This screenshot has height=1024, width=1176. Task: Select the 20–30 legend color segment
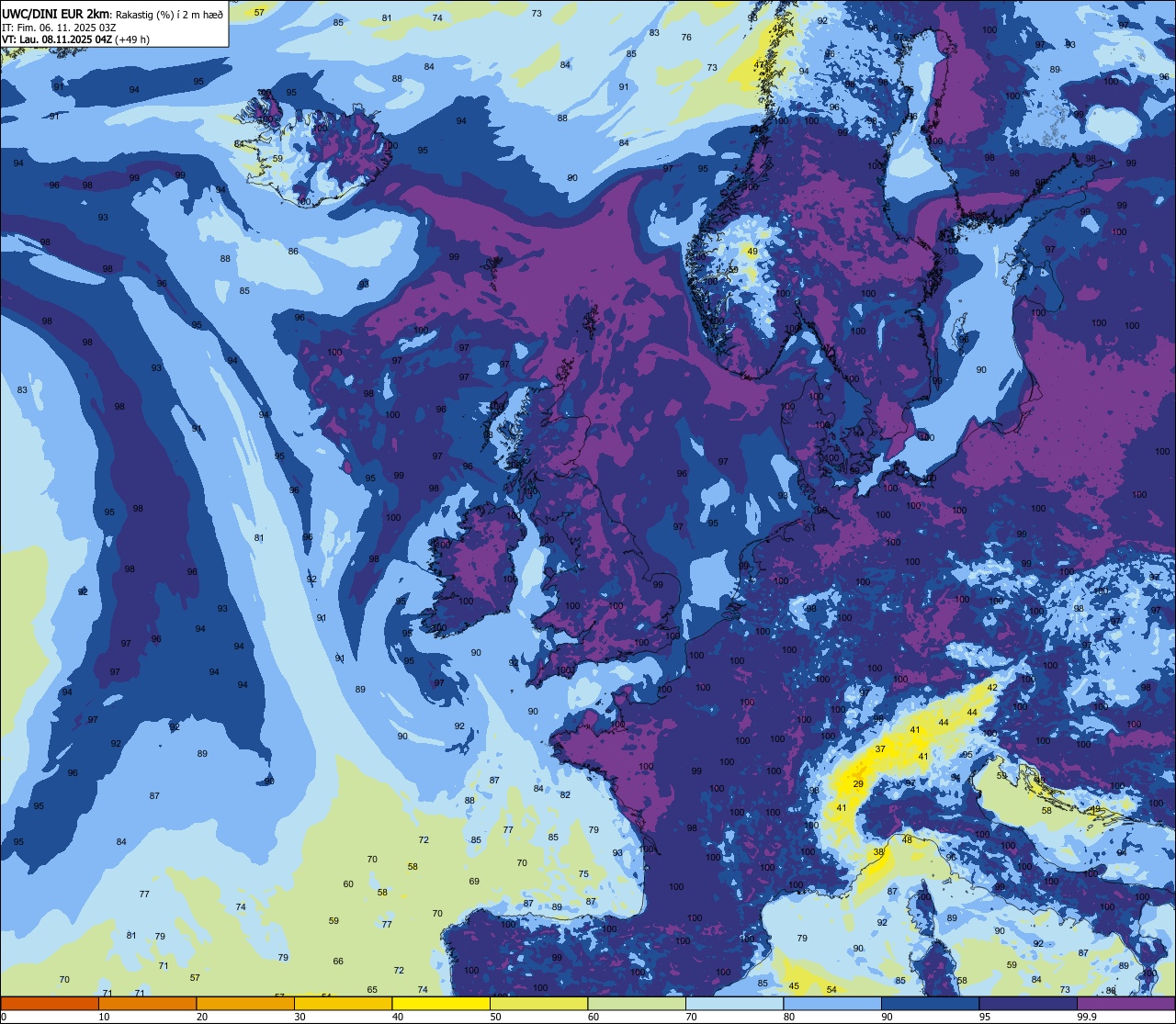point(245,1004)
